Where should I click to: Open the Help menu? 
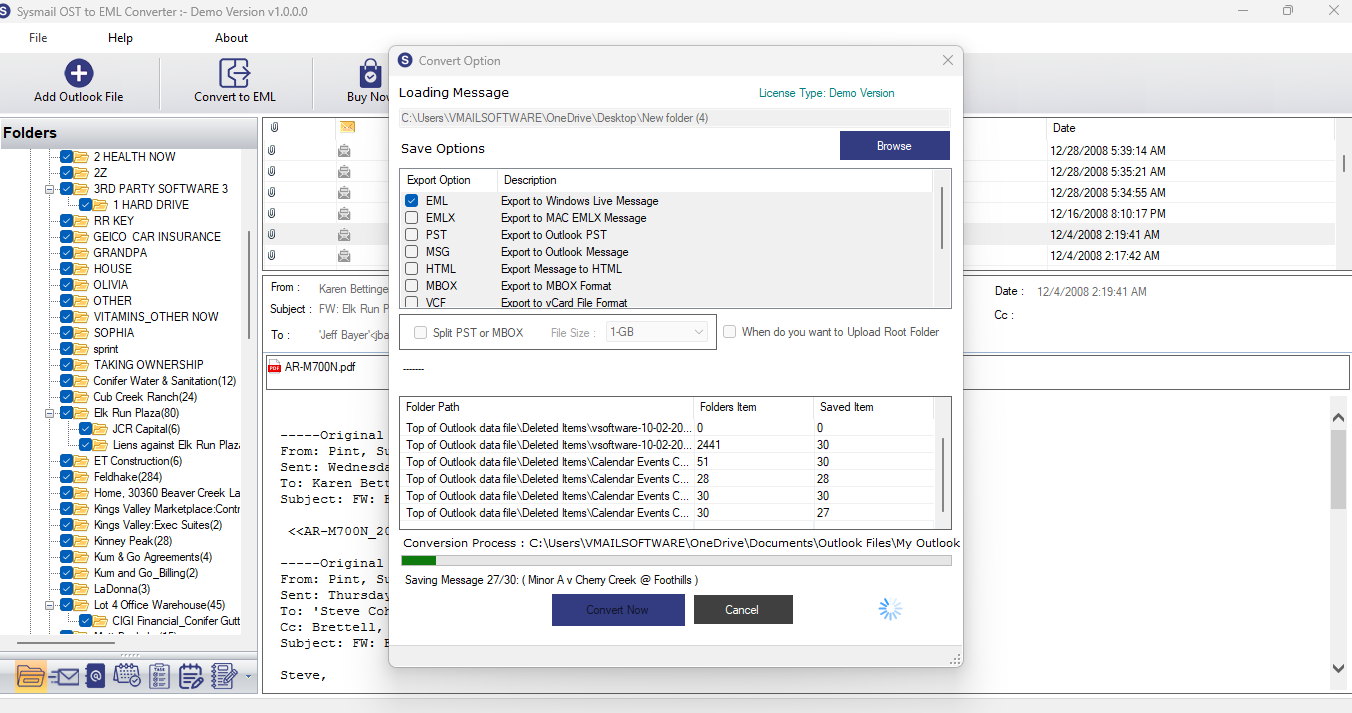point(120,38)
